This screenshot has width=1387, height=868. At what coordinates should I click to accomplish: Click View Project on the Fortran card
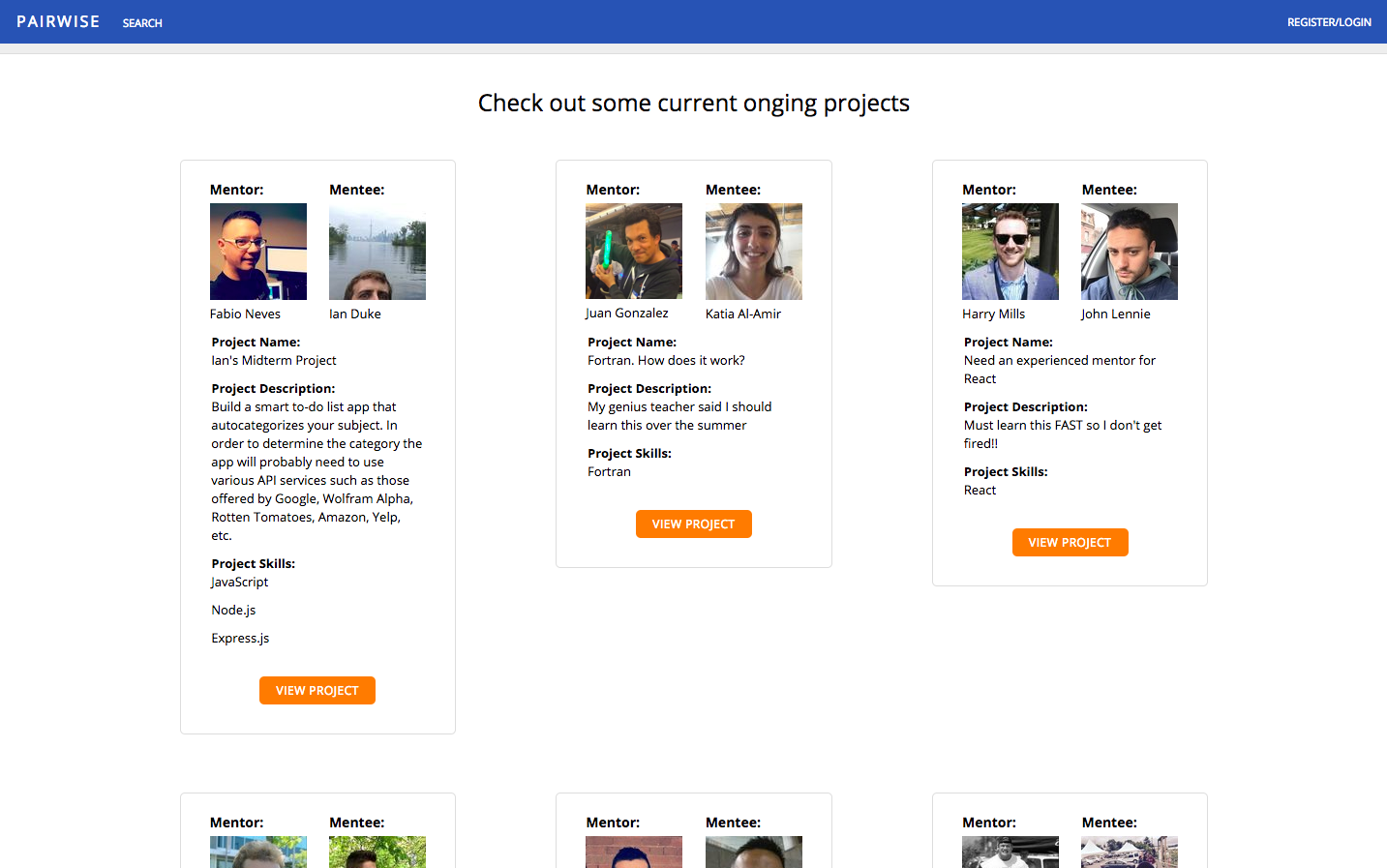[694, 524]
